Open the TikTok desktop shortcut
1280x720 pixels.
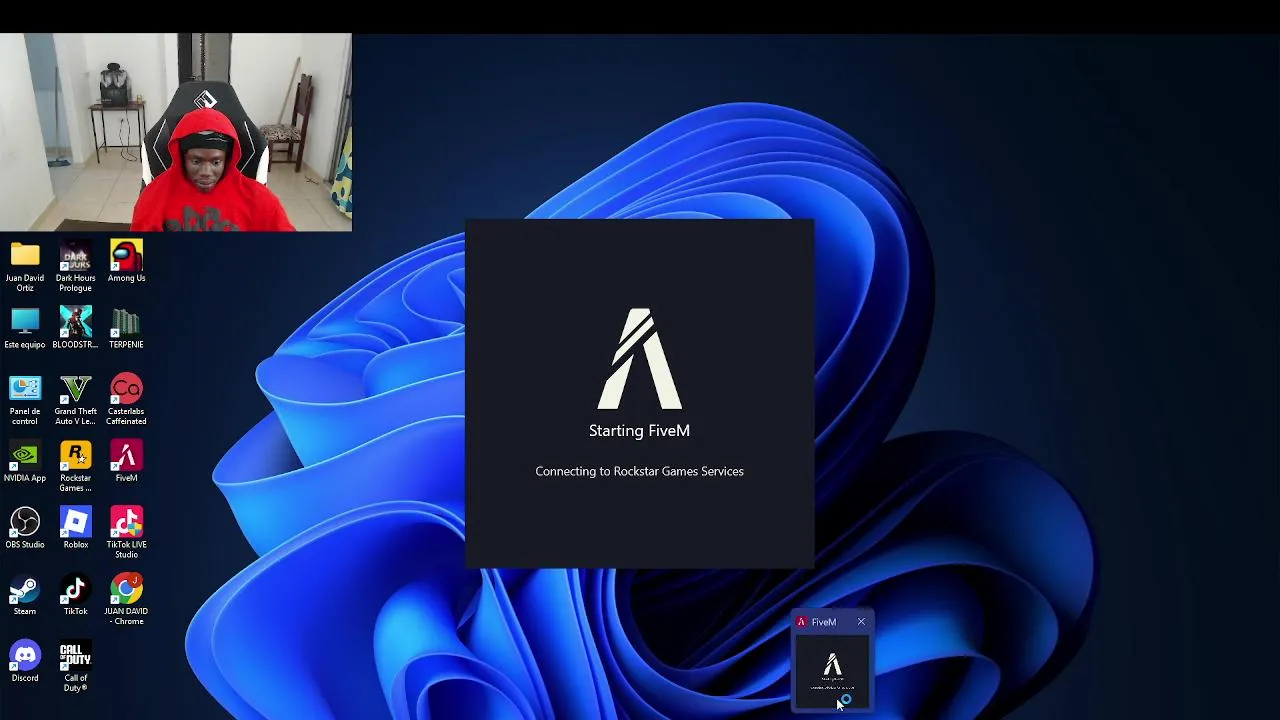[75, 595]
